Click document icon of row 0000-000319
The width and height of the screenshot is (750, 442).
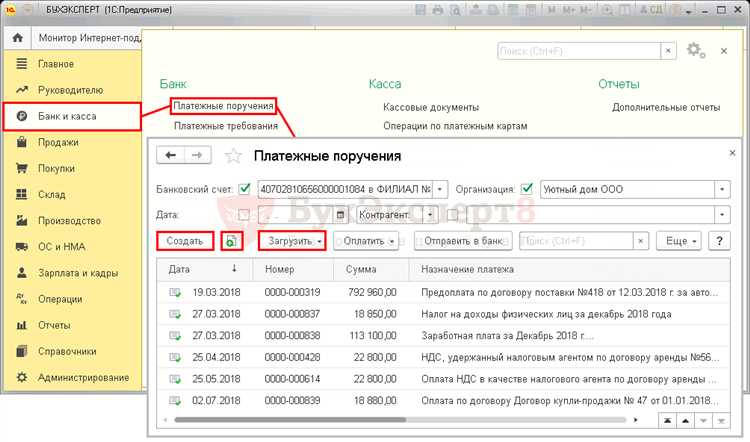click(175, 292)
